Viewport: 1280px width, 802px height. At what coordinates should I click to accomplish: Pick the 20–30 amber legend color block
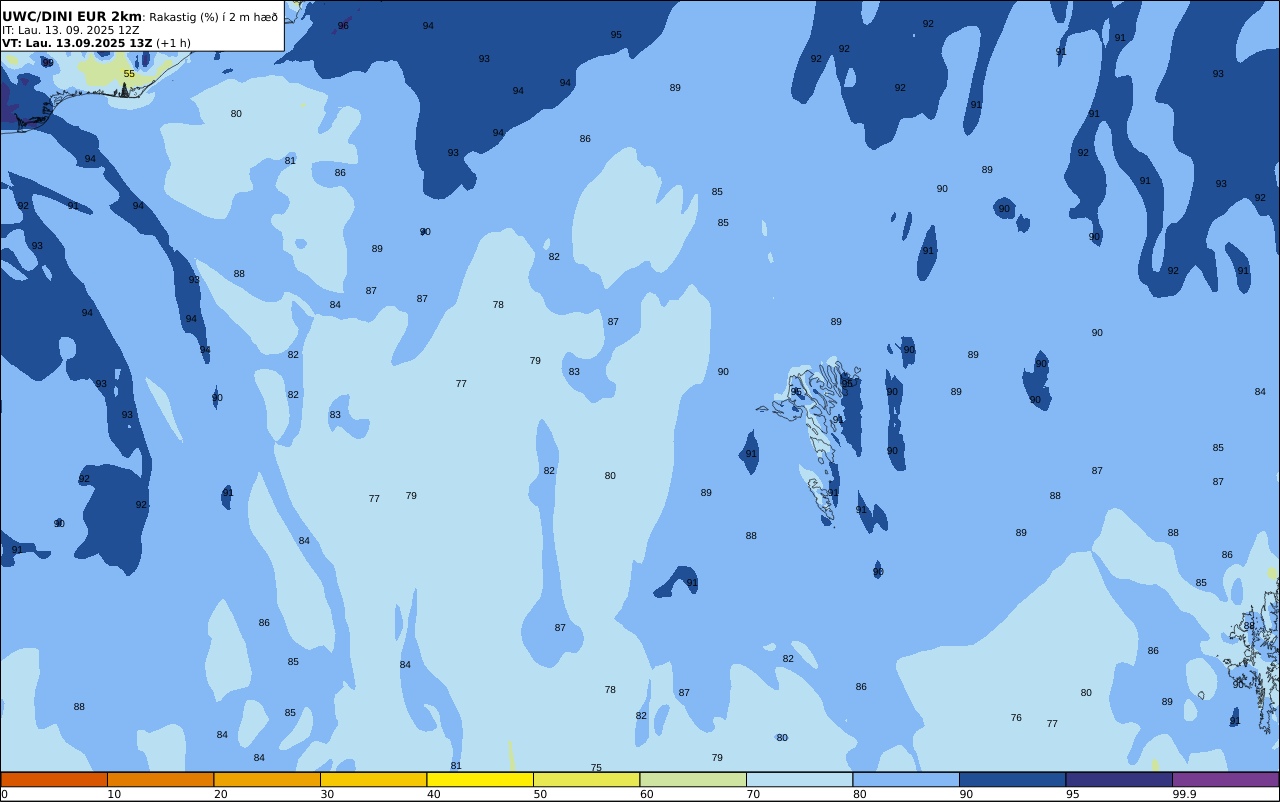[x=267, y=779]
